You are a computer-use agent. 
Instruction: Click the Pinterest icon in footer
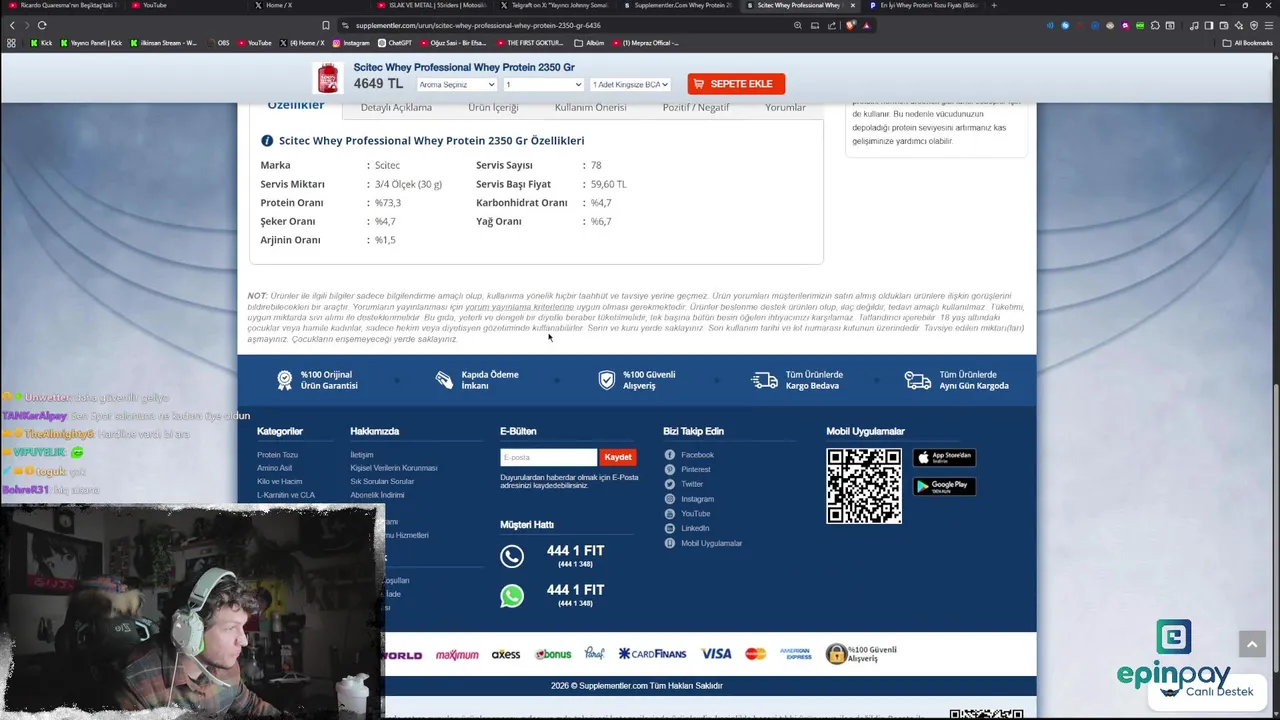670,469
